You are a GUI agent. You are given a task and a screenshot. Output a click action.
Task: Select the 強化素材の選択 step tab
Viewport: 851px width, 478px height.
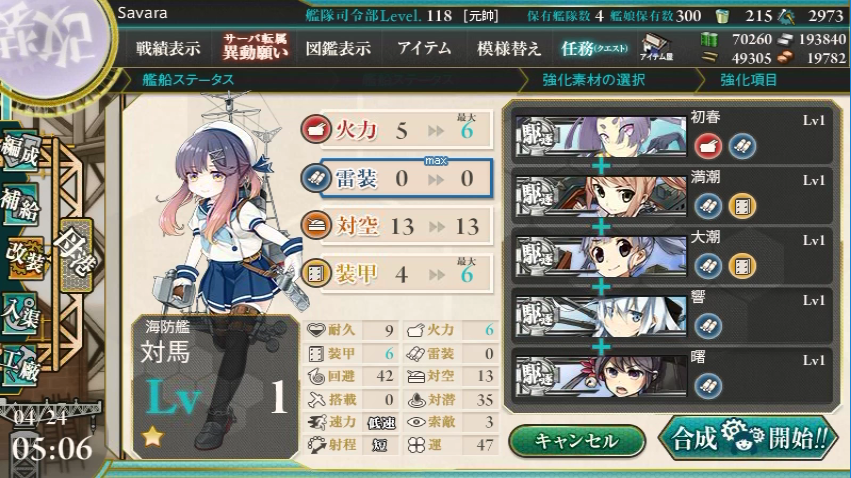[593, 80]
